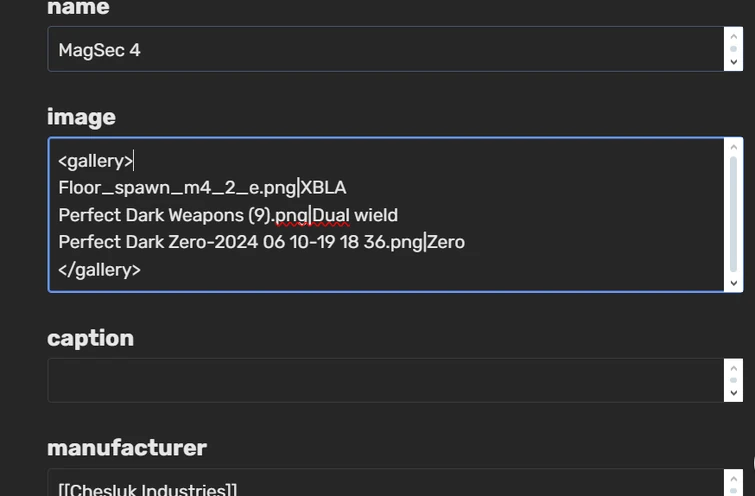The image size is (755, 496).
Task: Click the up arrow in the manufacturer field
Action: pos(735,478)
